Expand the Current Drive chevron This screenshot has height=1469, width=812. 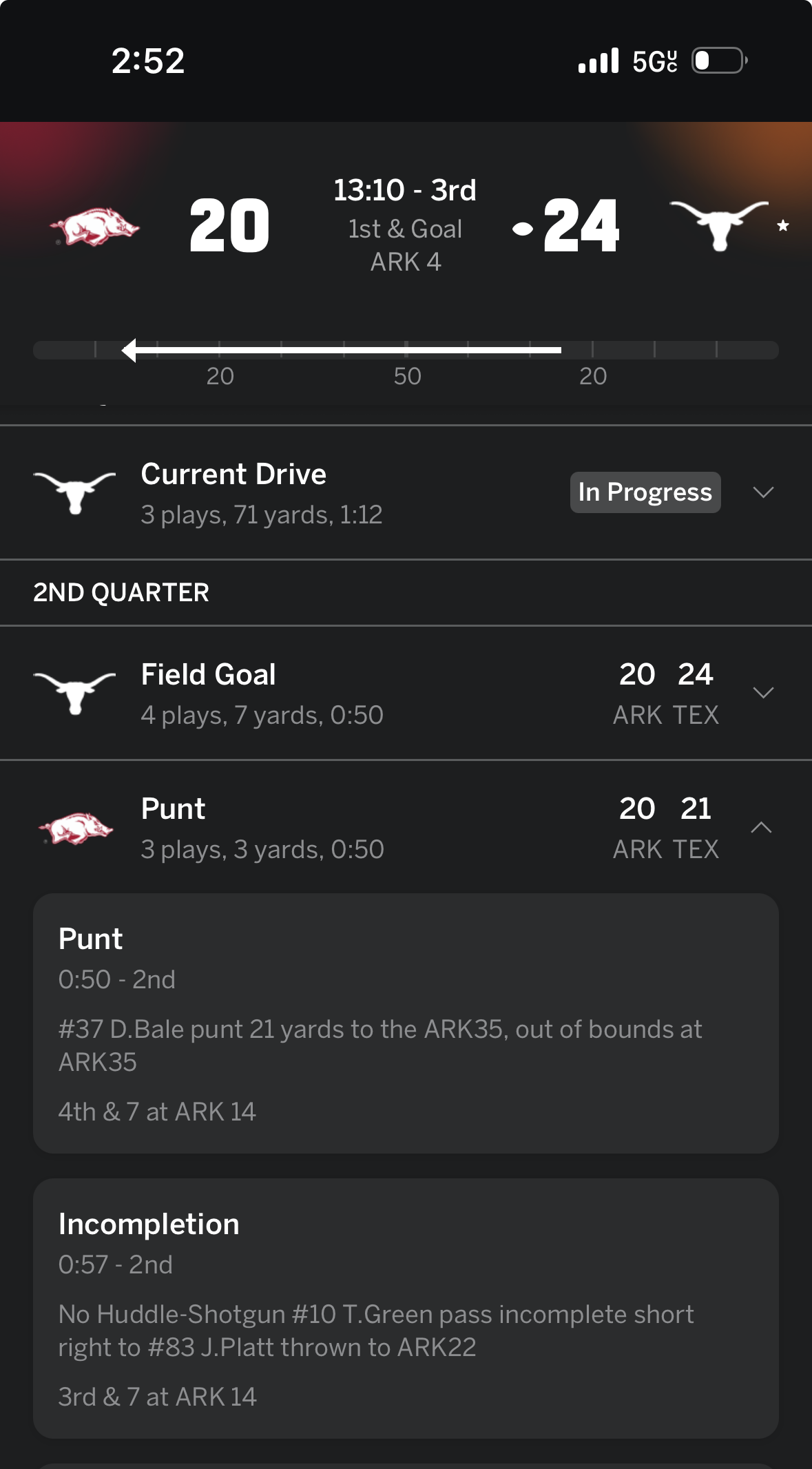pos(763,492)
